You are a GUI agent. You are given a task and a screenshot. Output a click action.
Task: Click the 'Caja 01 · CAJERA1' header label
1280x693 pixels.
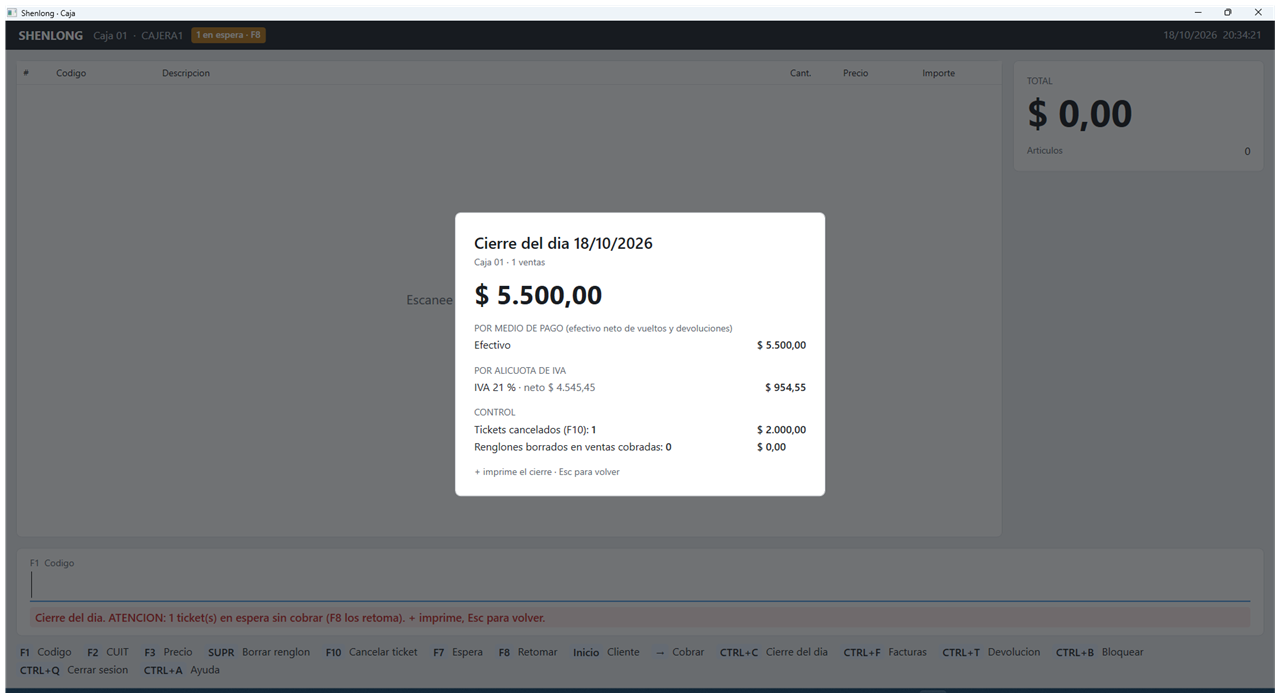(138, 35)
